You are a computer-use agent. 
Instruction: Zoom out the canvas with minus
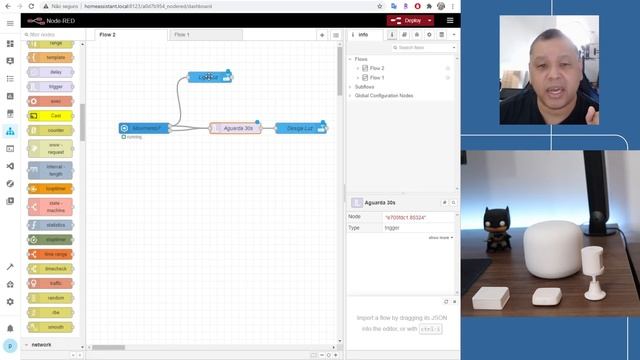point(322,355)
